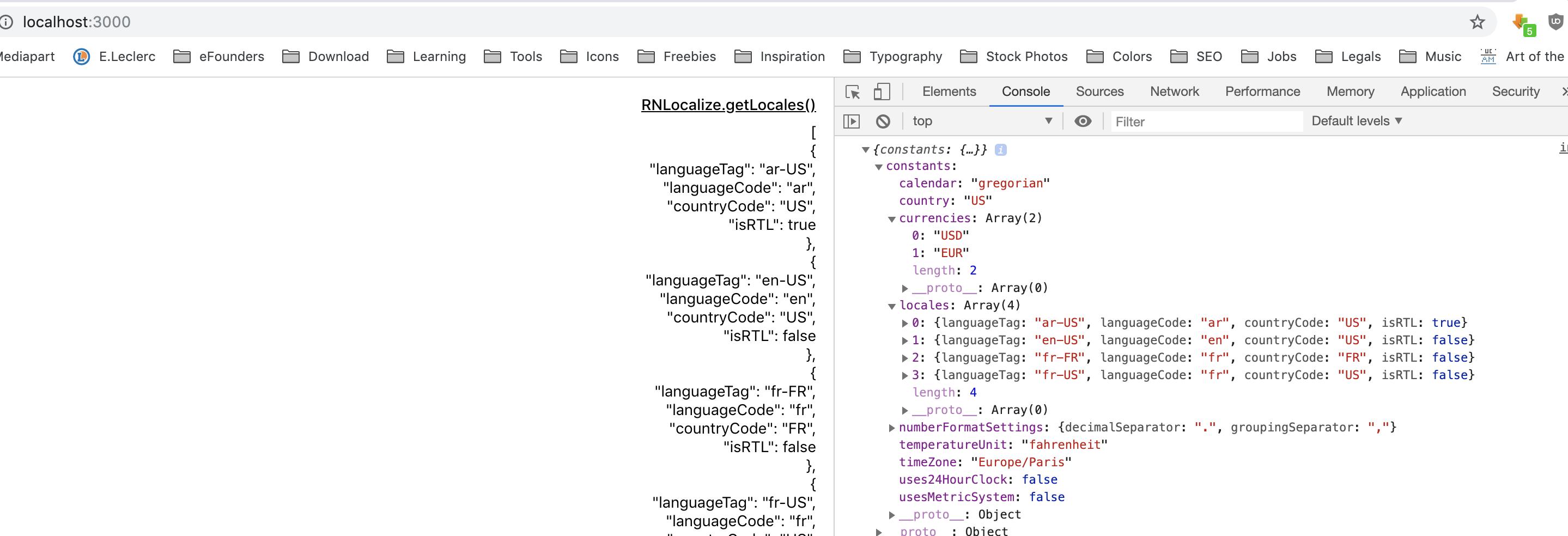
Task: Open the Learning bookmarks folder
Action: (x=426, y=57)
